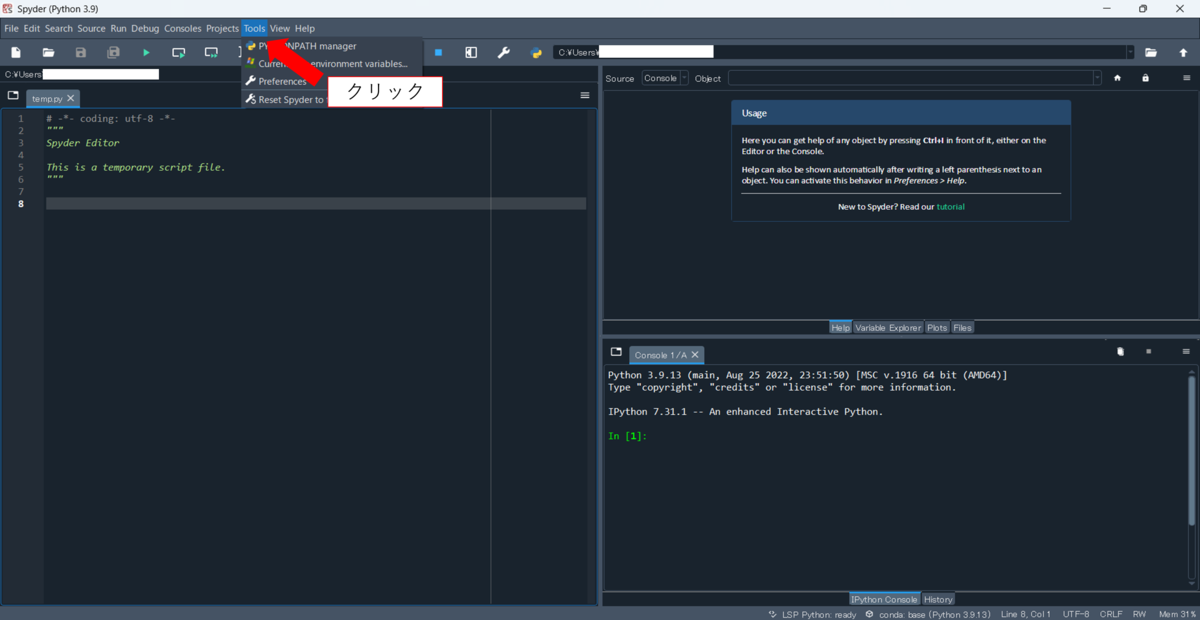1200x620 pixels.
Task: Expand the Object combo box dropdown arrow
Action: tap(1097, 78)
